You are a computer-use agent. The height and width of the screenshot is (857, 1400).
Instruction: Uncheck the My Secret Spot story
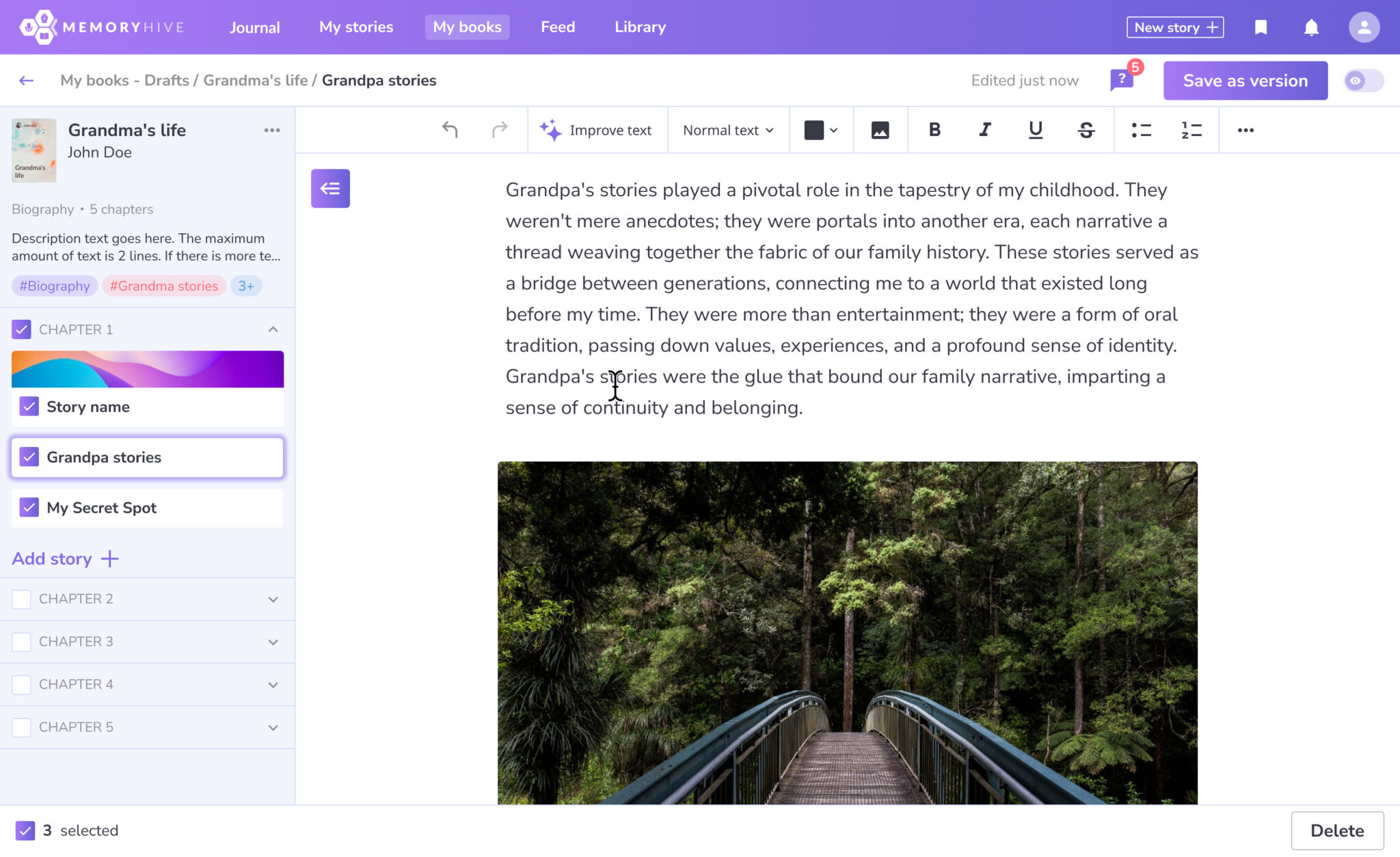click(29, 508)
